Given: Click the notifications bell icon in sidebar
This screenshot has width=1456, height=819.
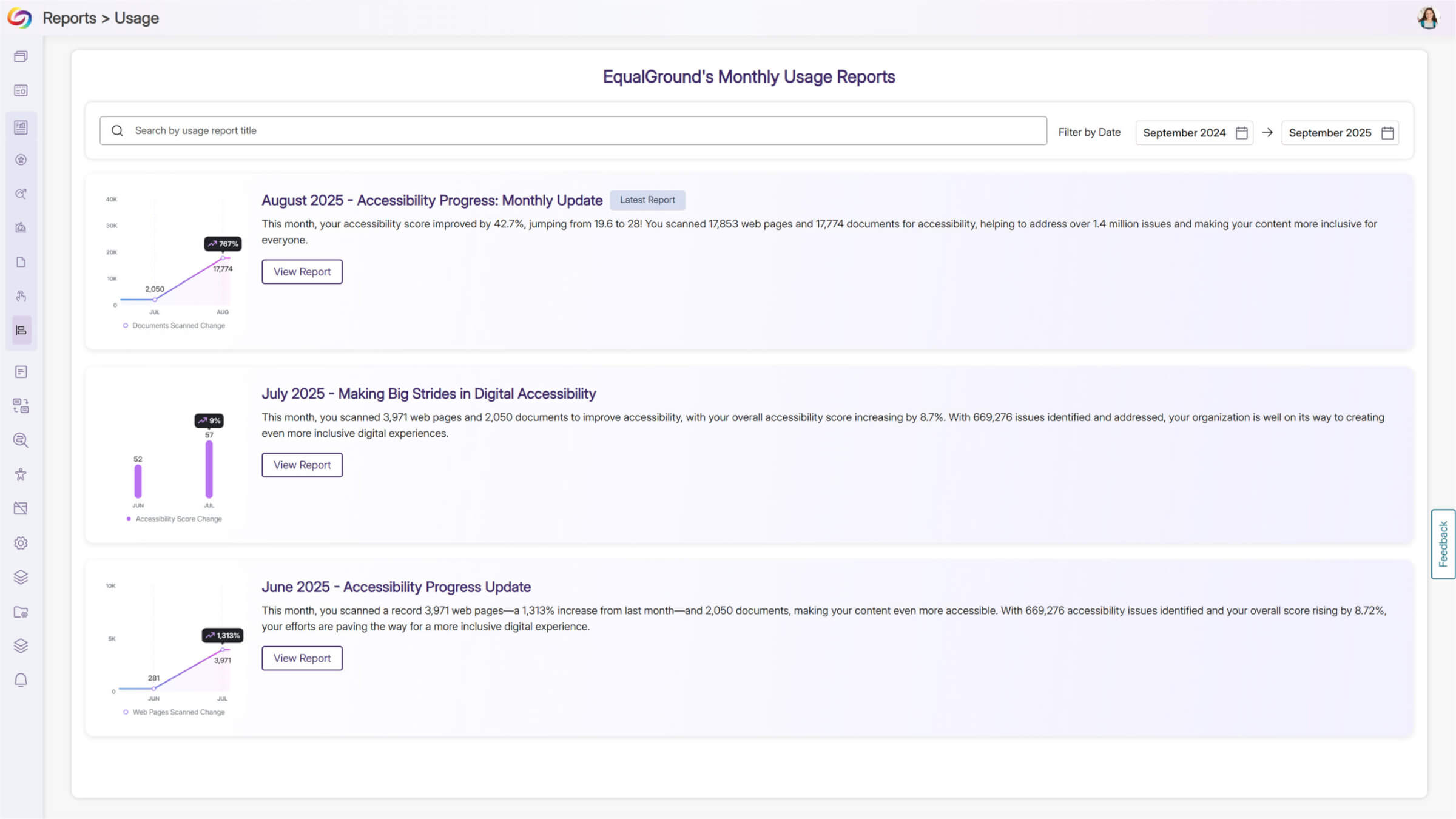Looking at the screenshot, I should (x=21, y=680).
